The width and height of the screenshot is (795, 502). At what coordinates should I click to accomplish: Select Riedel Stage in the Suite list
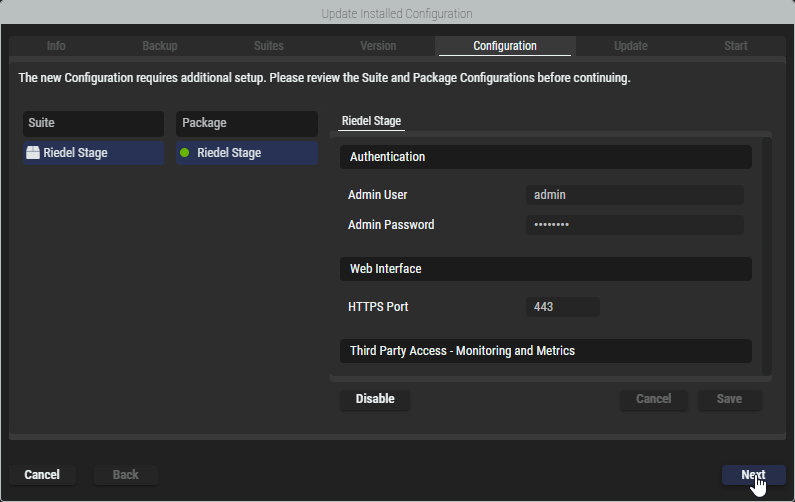[94, 153]
